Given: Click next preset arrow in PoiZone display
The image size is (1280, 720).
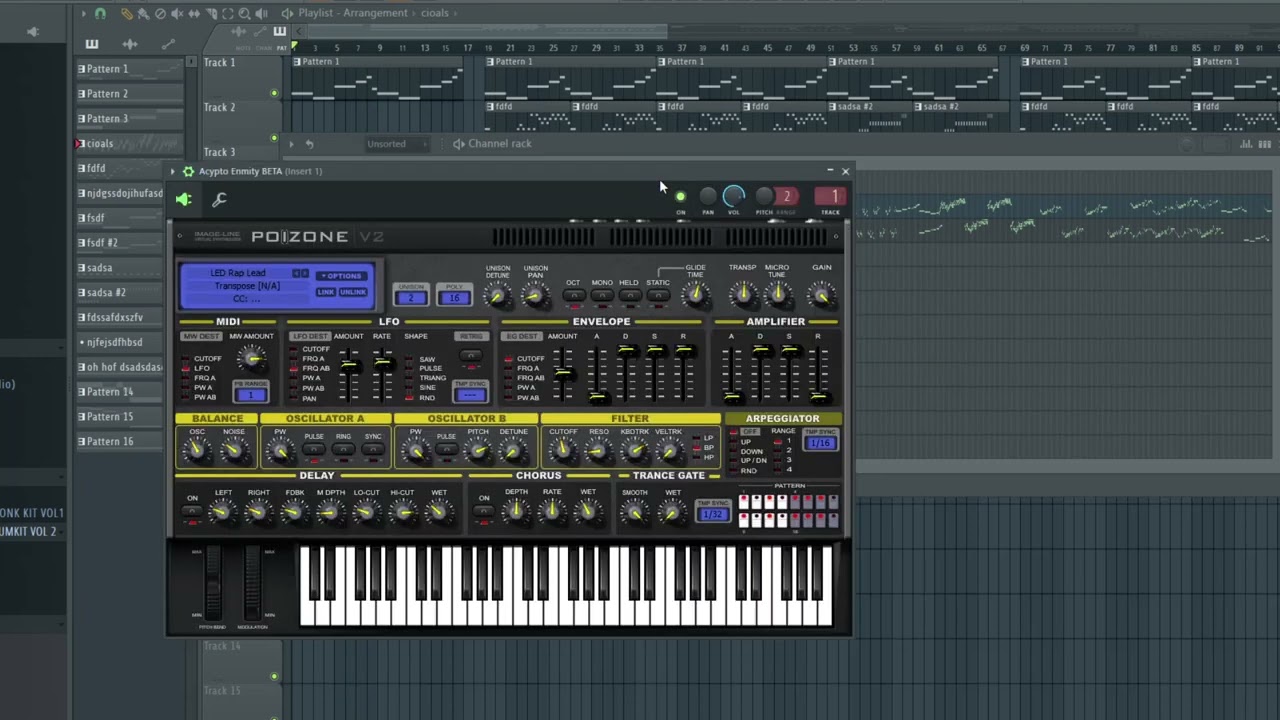Looking at the screenshot, I should pos(305,273).
